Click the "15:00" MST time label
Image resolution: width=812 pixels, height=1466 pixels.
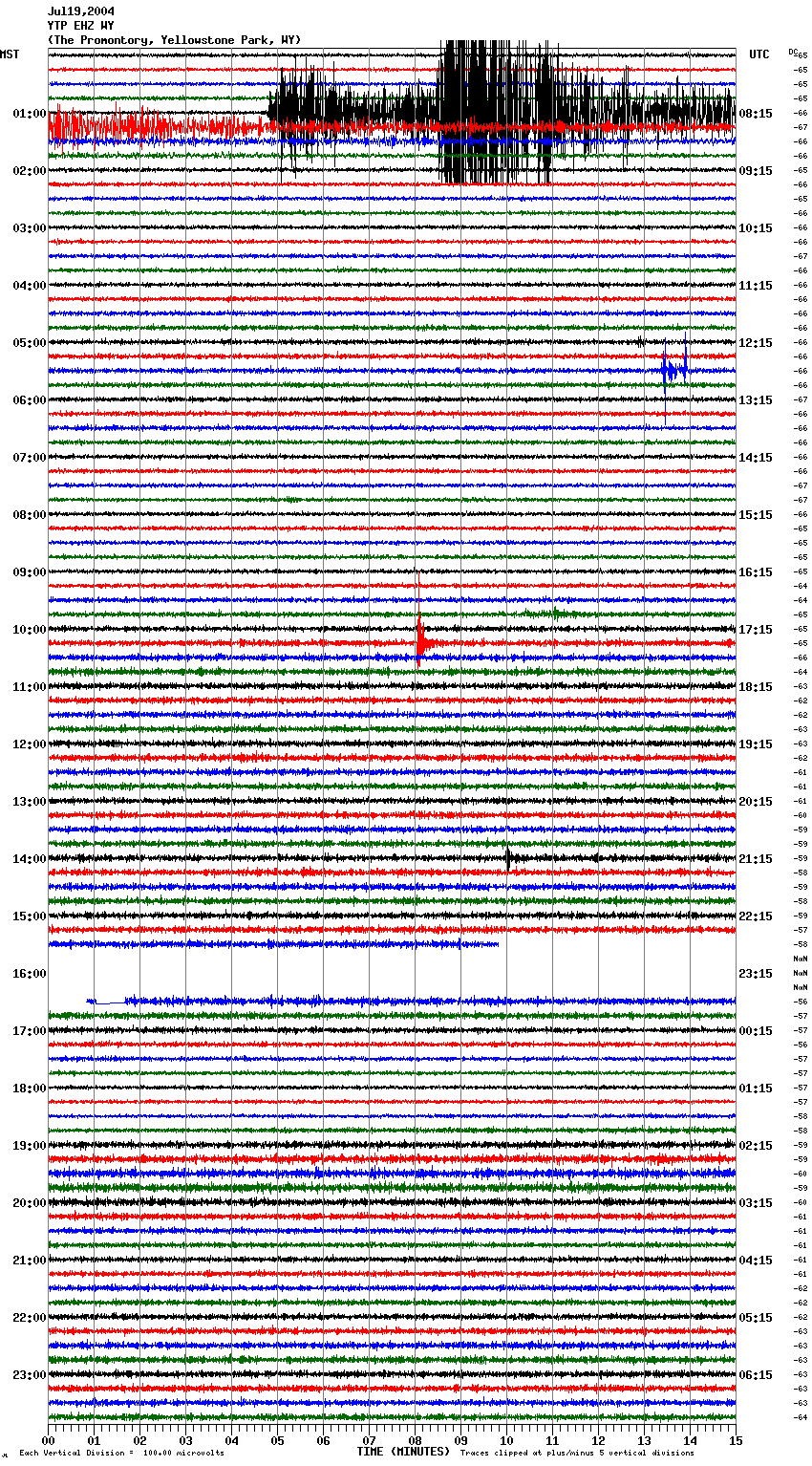click(x=30, y=916)
